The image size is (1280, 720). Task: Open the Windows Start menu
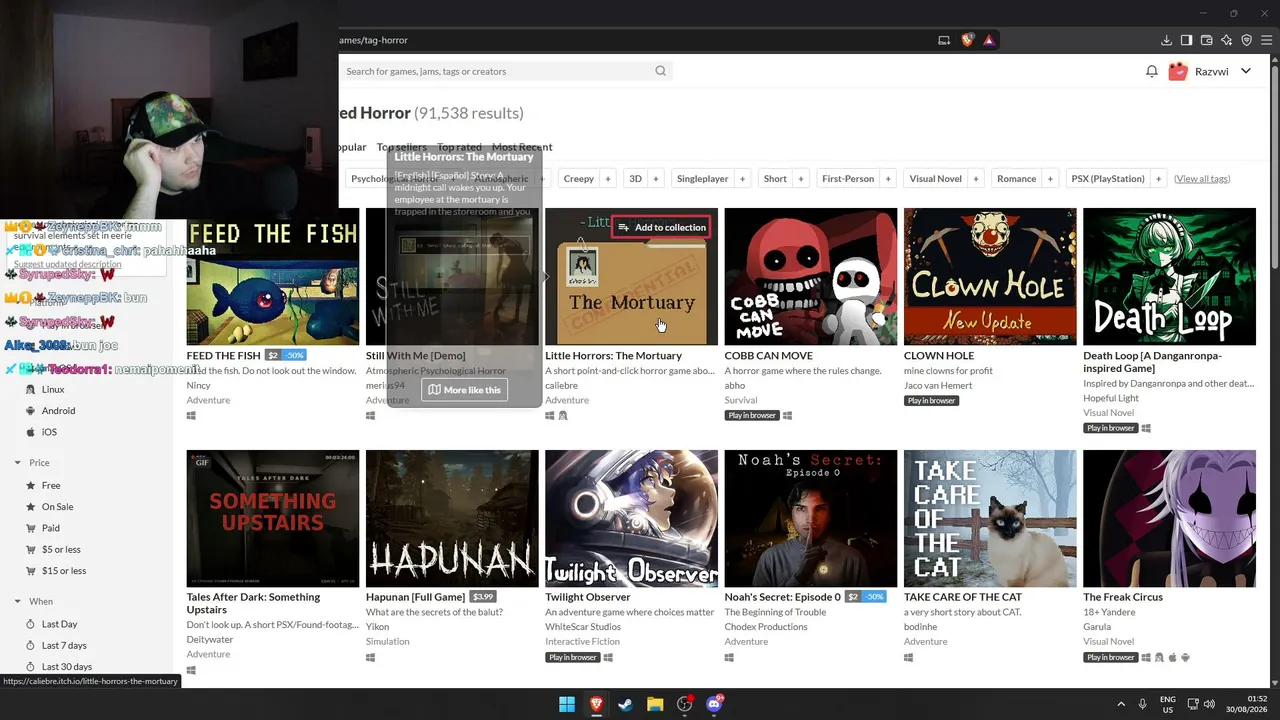(567, 704)
